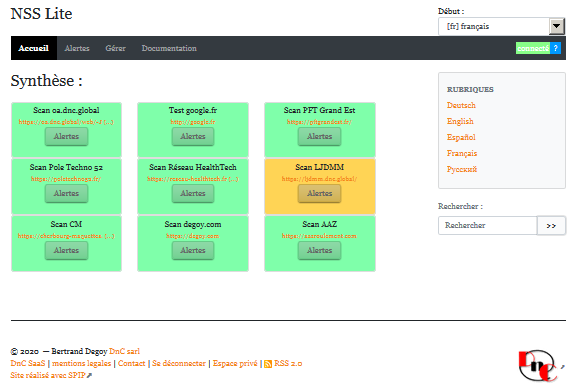The image size is (579, 391).
Task: Open the Documentation menu item
Action: click(x=169, y=48)
